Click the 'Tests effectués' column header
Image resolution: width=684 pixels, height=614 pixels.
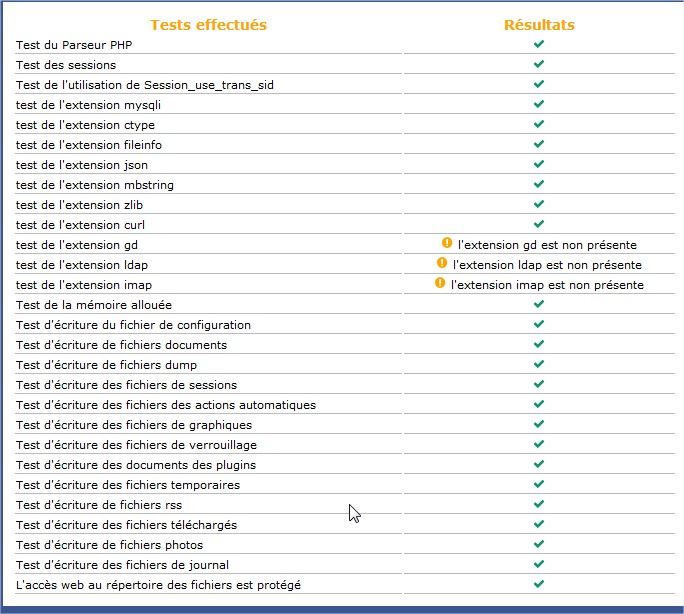(209, 25)
